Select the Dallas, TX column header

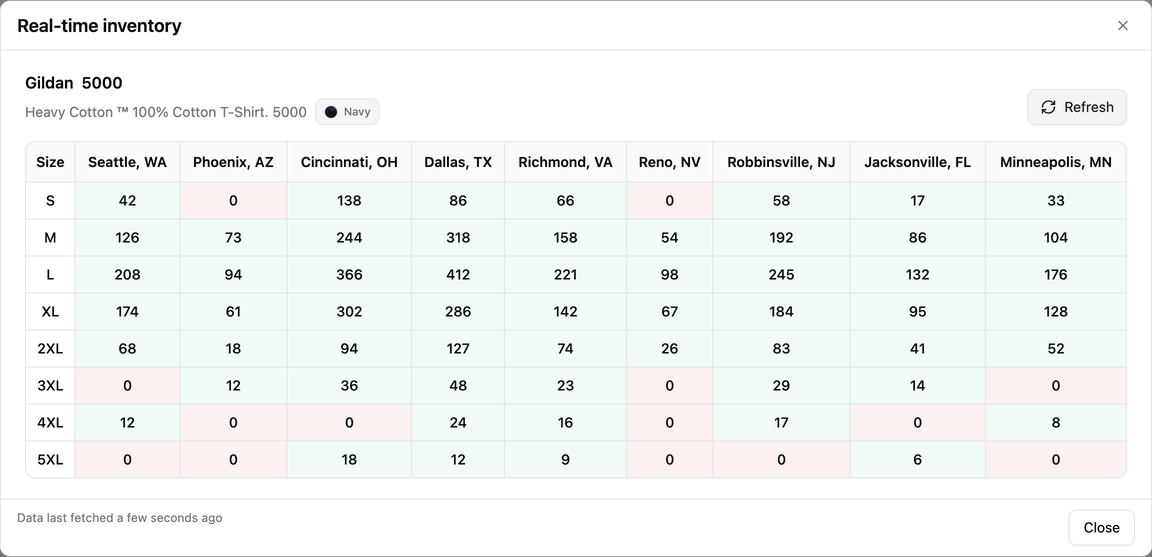(x=458, y=162)
